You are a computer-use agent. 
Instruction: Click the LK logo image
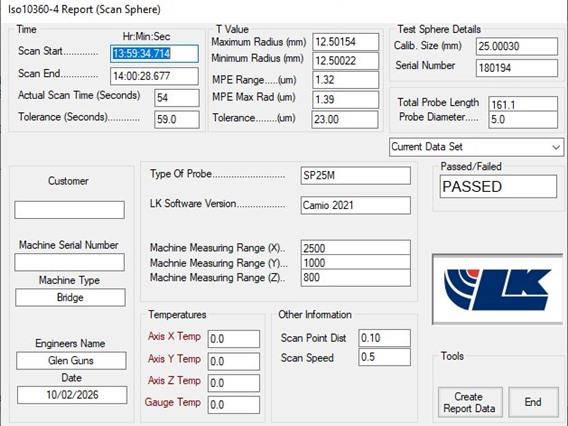498,289
